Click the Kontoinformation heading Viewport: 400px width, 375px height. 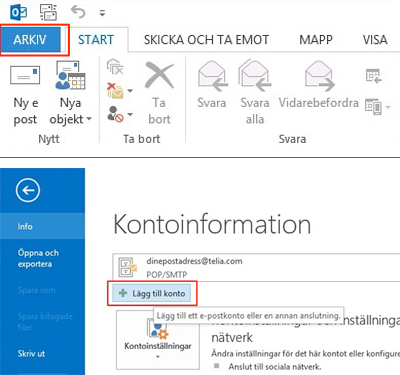click(x=212, y=224)
